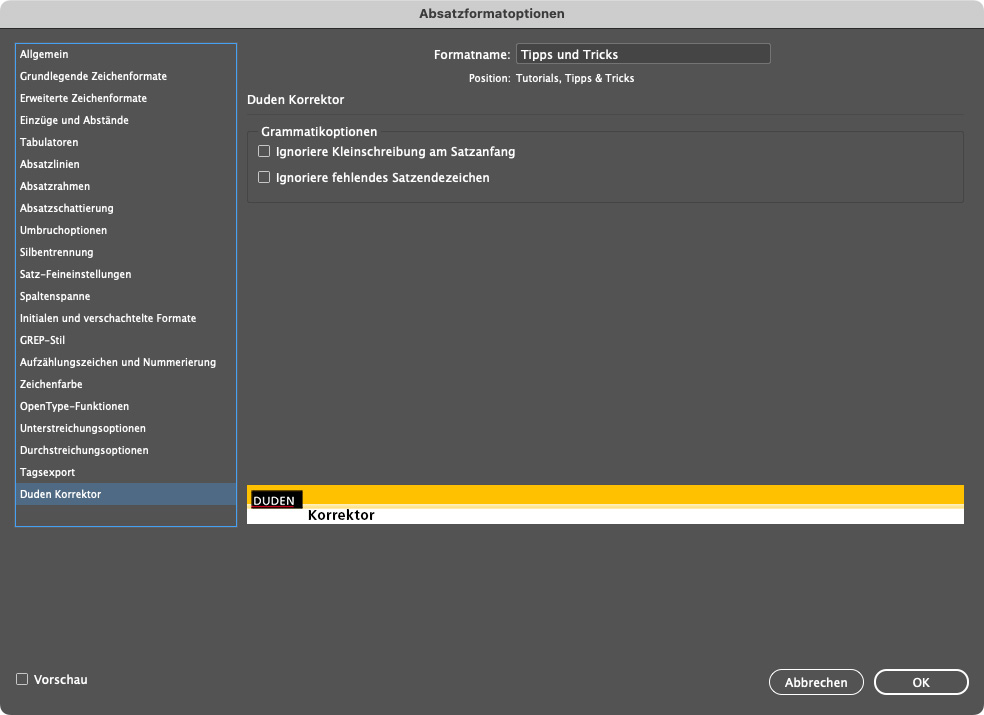Select the Spaltenspanne entry

pyautogui.click(x=126, y=296)
